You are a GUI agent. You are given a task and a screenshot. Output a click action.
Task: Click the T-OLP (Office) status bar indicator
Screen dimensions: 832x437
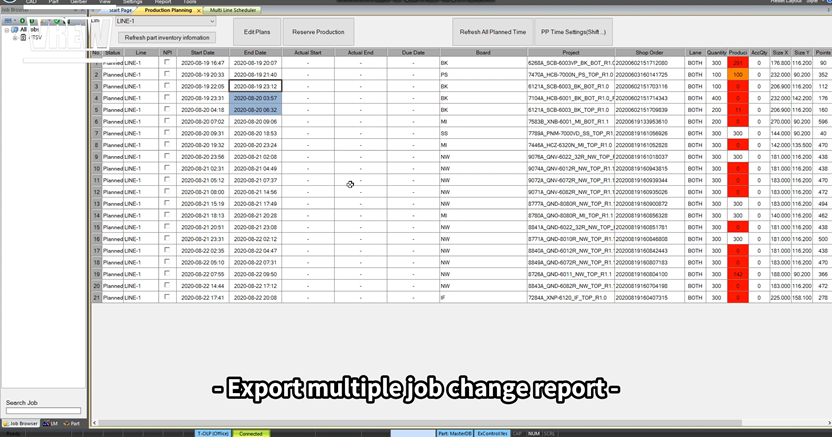tap(213, 433)
